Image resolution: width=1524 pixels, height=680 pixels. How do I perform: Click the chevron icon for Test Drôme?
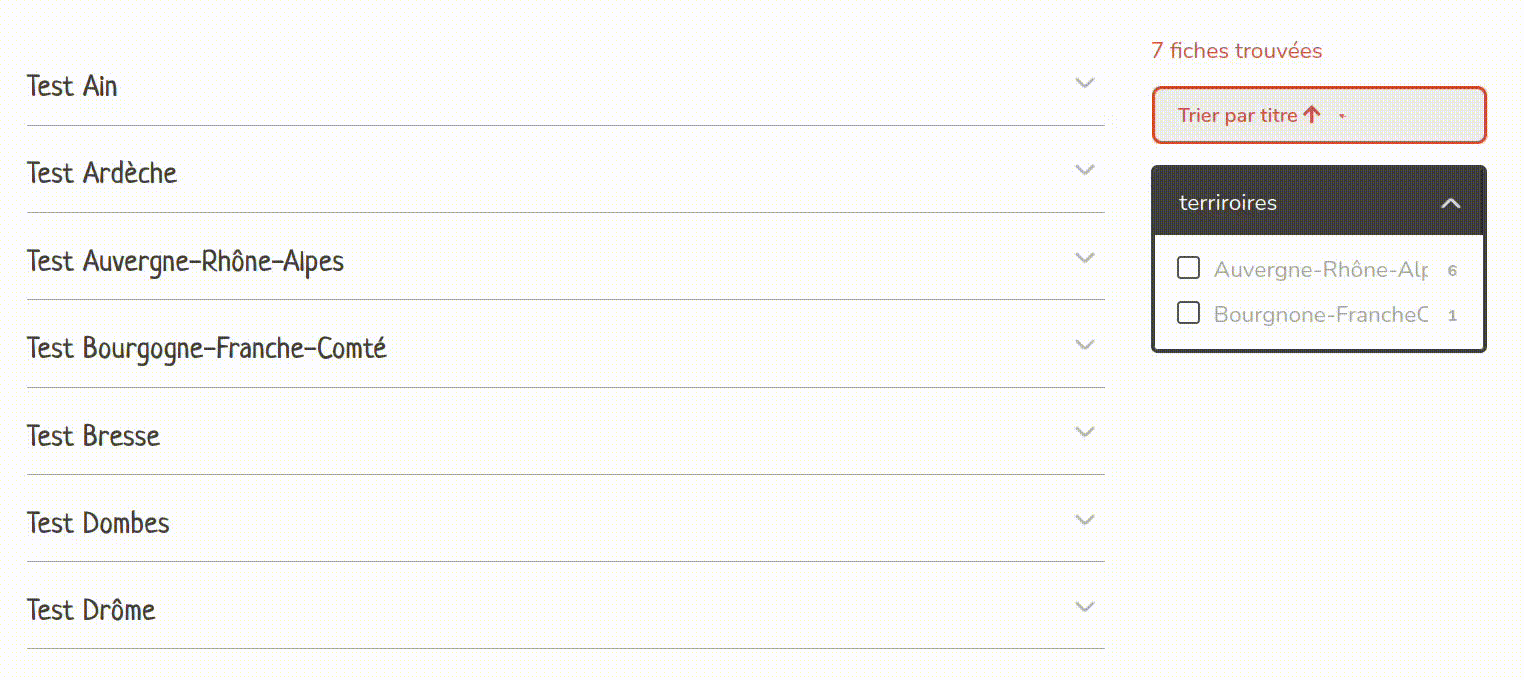[1085, 607]
